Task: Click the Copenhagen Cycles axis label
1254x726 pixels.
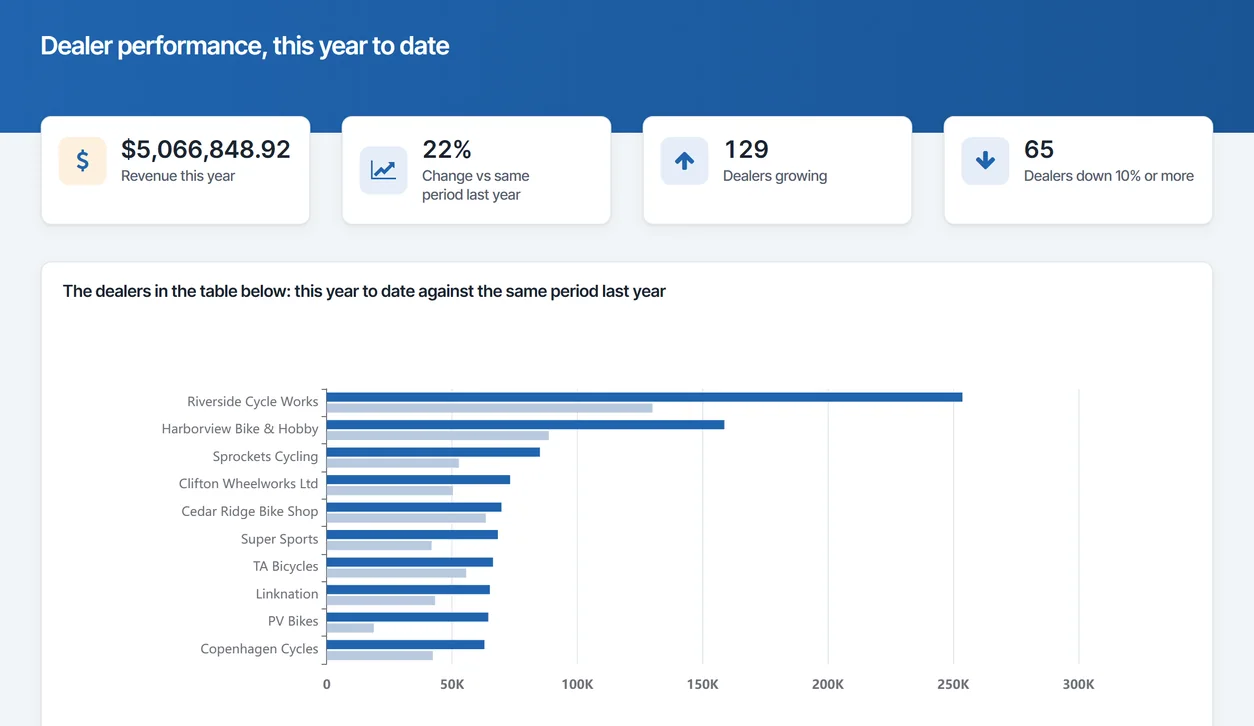Action: (260, 649)
